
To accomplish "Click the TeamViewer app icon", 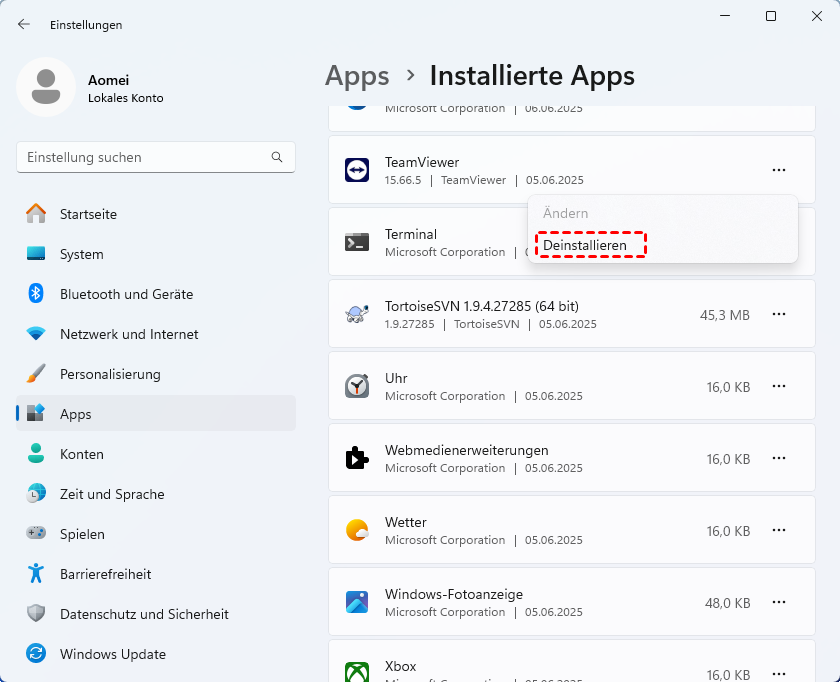I will pos(357,171).
